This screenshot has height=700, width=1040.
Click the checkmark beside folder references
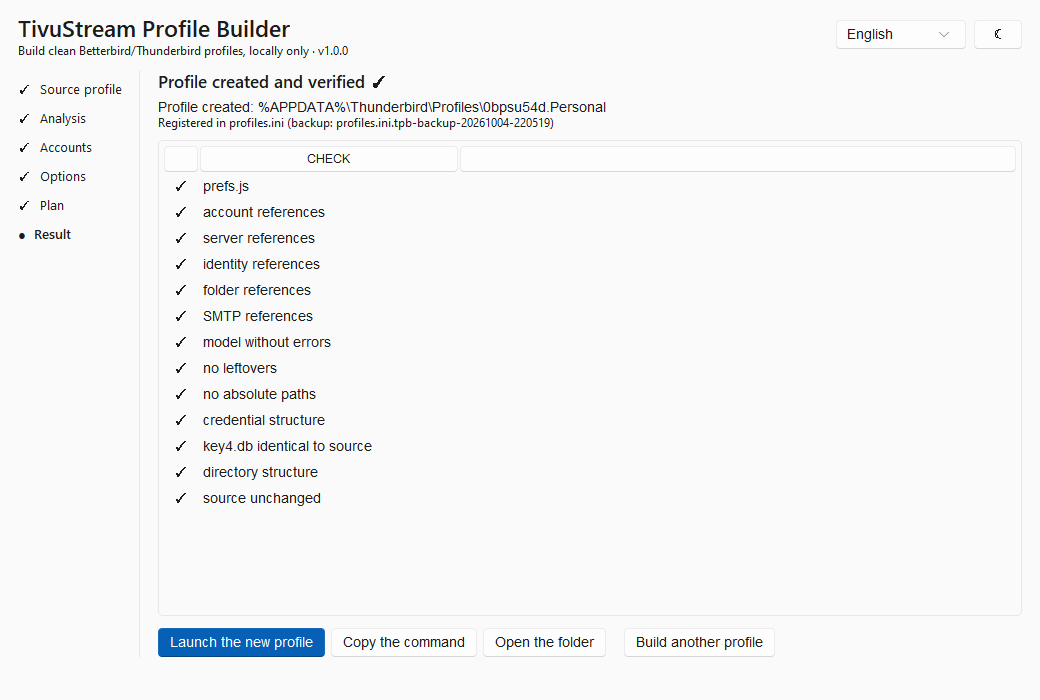(181, 291)
